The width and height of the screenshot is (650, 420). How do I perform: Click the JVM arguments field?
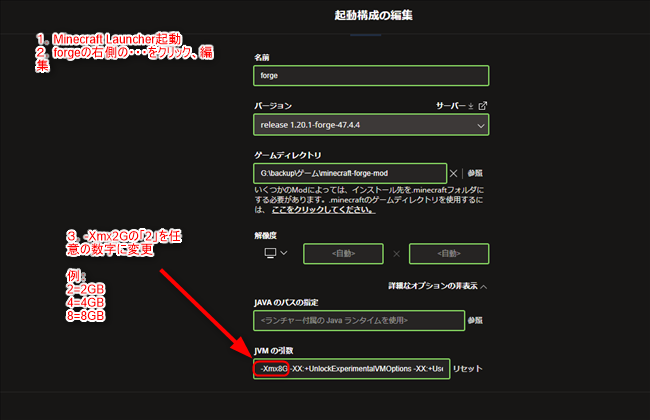[x=370, y=369]
